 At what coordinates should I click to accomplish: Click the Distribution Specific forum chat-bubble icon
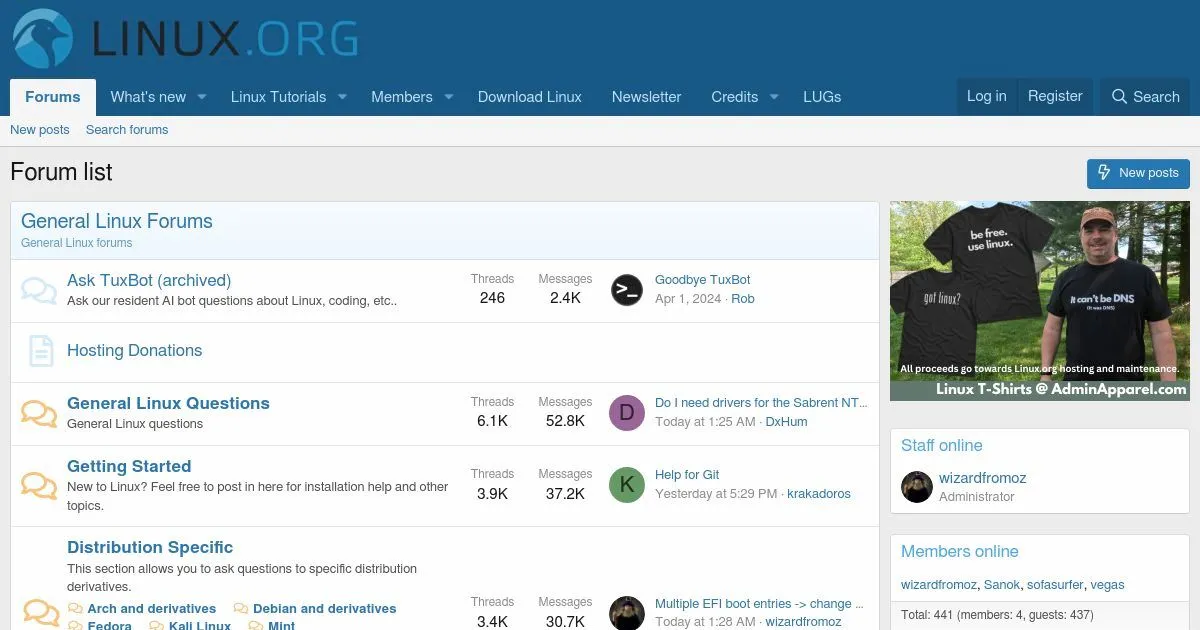click(x=41, y=612)
